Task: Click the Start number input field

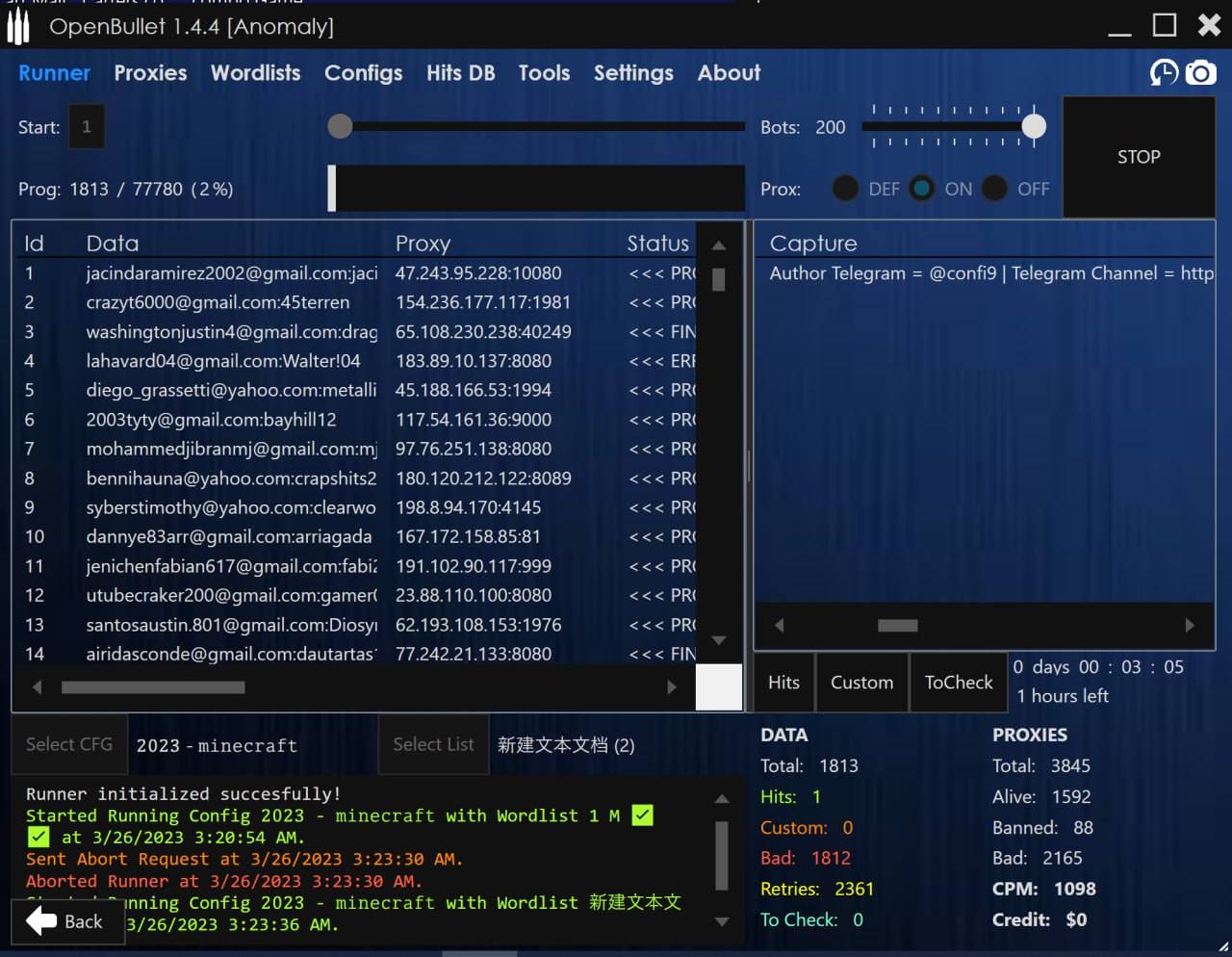Action: (87, 127)
